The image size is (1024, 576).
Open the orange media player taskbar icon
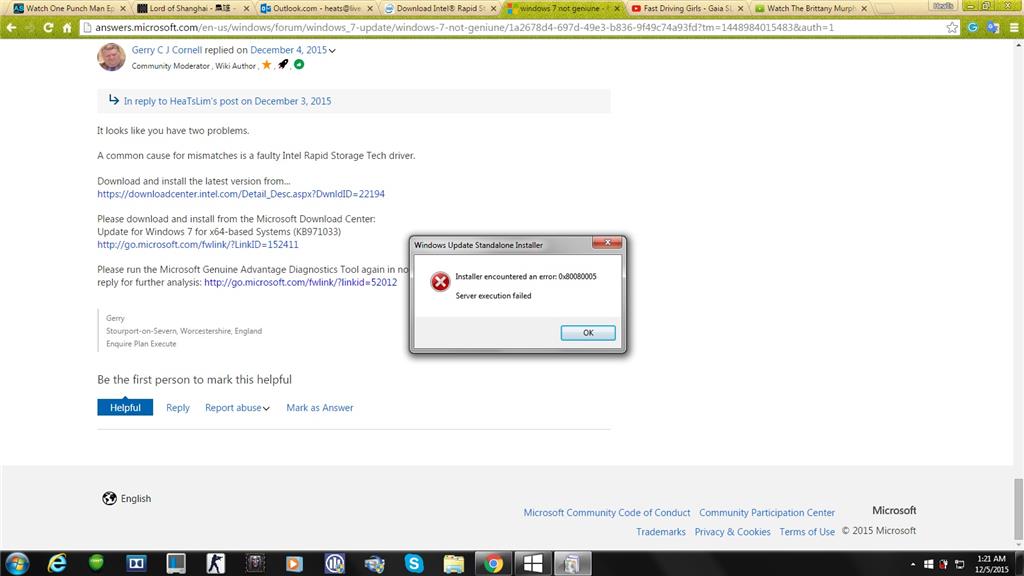tap(295, 563)
